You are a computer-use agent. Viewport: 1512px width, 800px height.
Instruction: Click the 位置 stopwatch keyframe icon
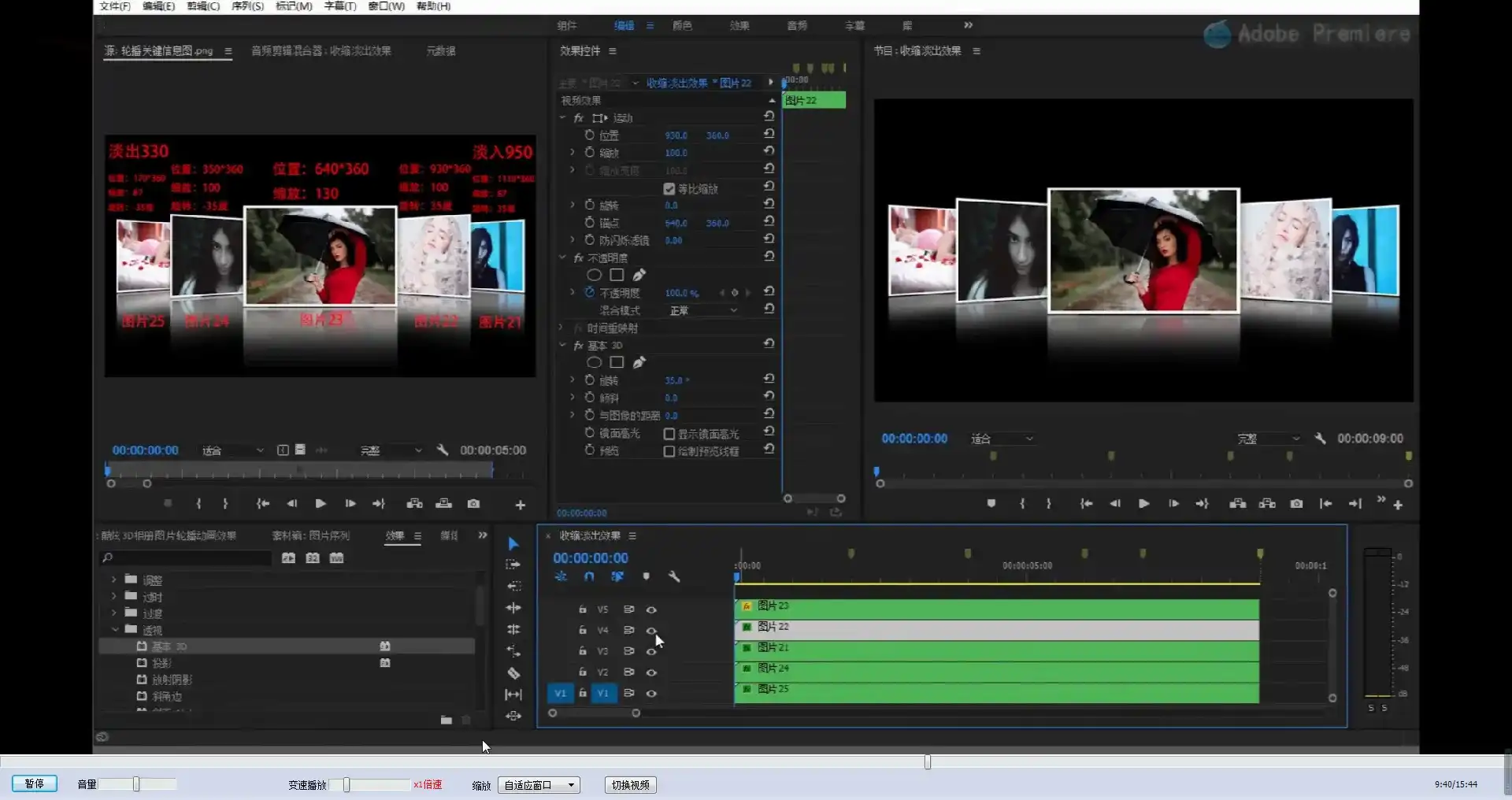[589, 135]
